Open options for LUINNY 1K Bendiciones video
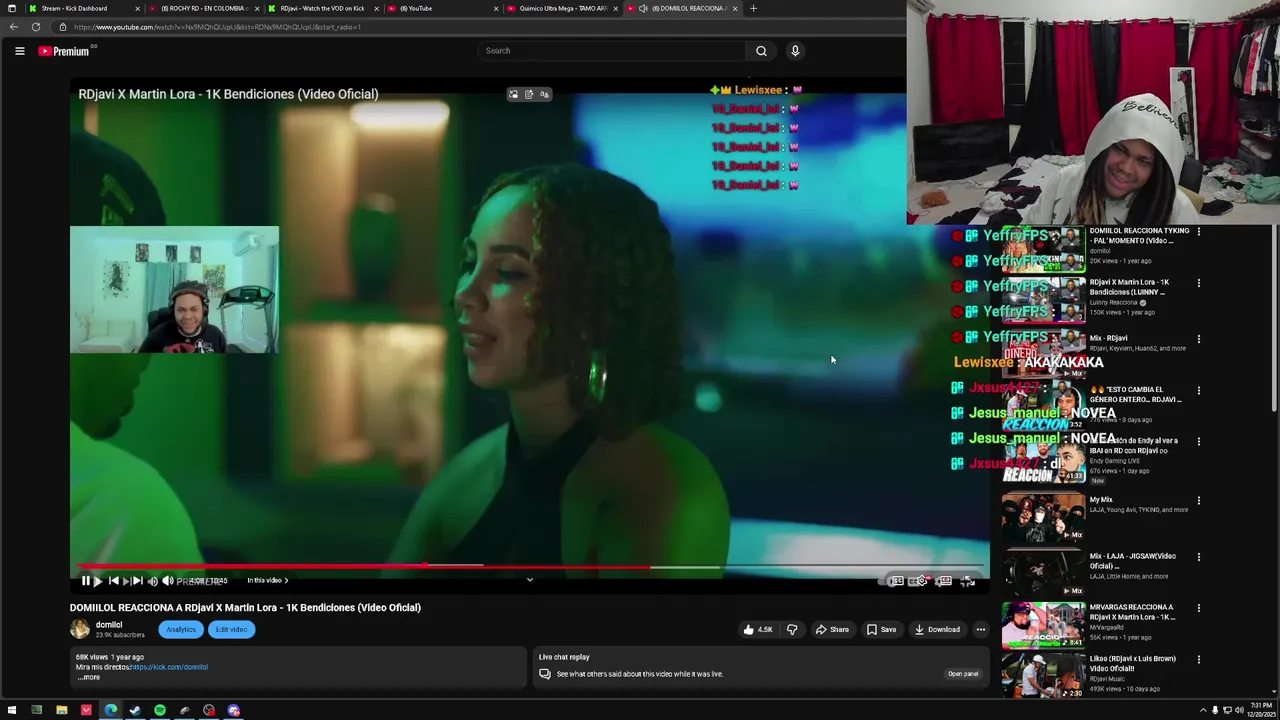The height and width of the screenshot is (720, 1280). [1199, 283]
